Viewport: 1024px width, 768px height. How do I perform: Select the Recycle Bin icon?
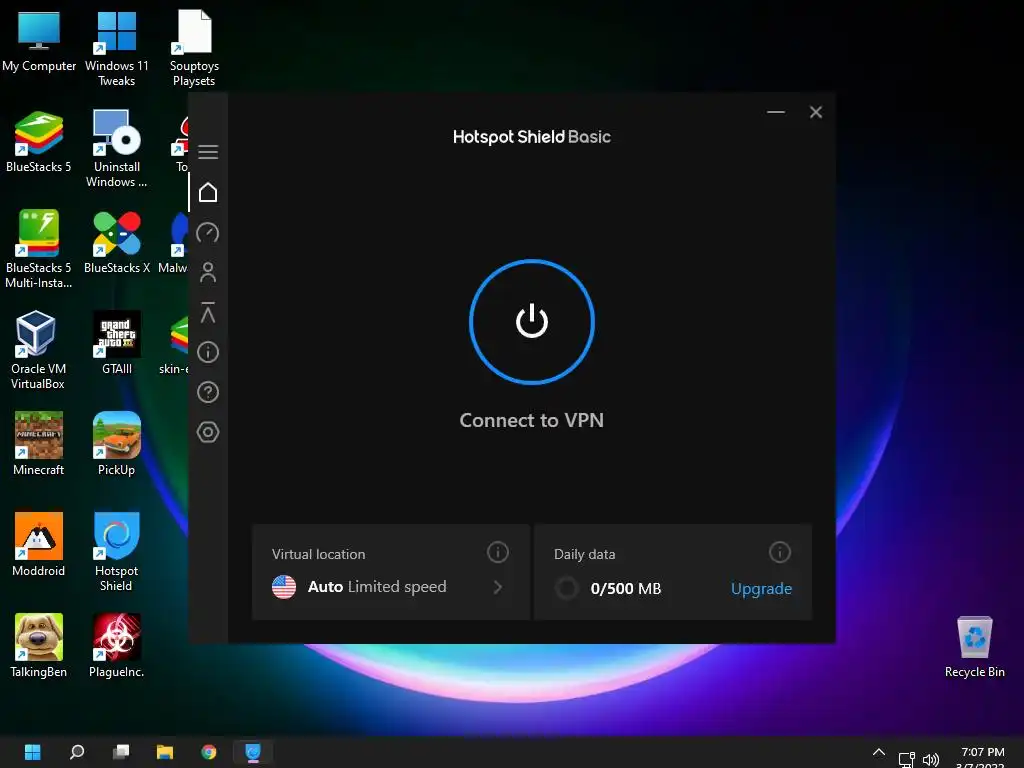pyautogui.click(x=974, y=647)
